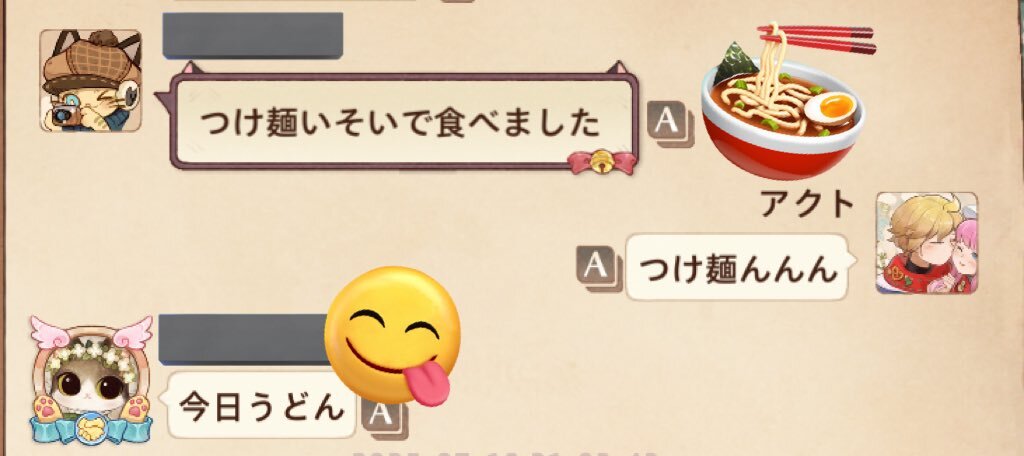The width and height of the screenshot is (1024, 456).
Task: Tap the translate icon beside 今日うどん
Action: tap(384, 417)
